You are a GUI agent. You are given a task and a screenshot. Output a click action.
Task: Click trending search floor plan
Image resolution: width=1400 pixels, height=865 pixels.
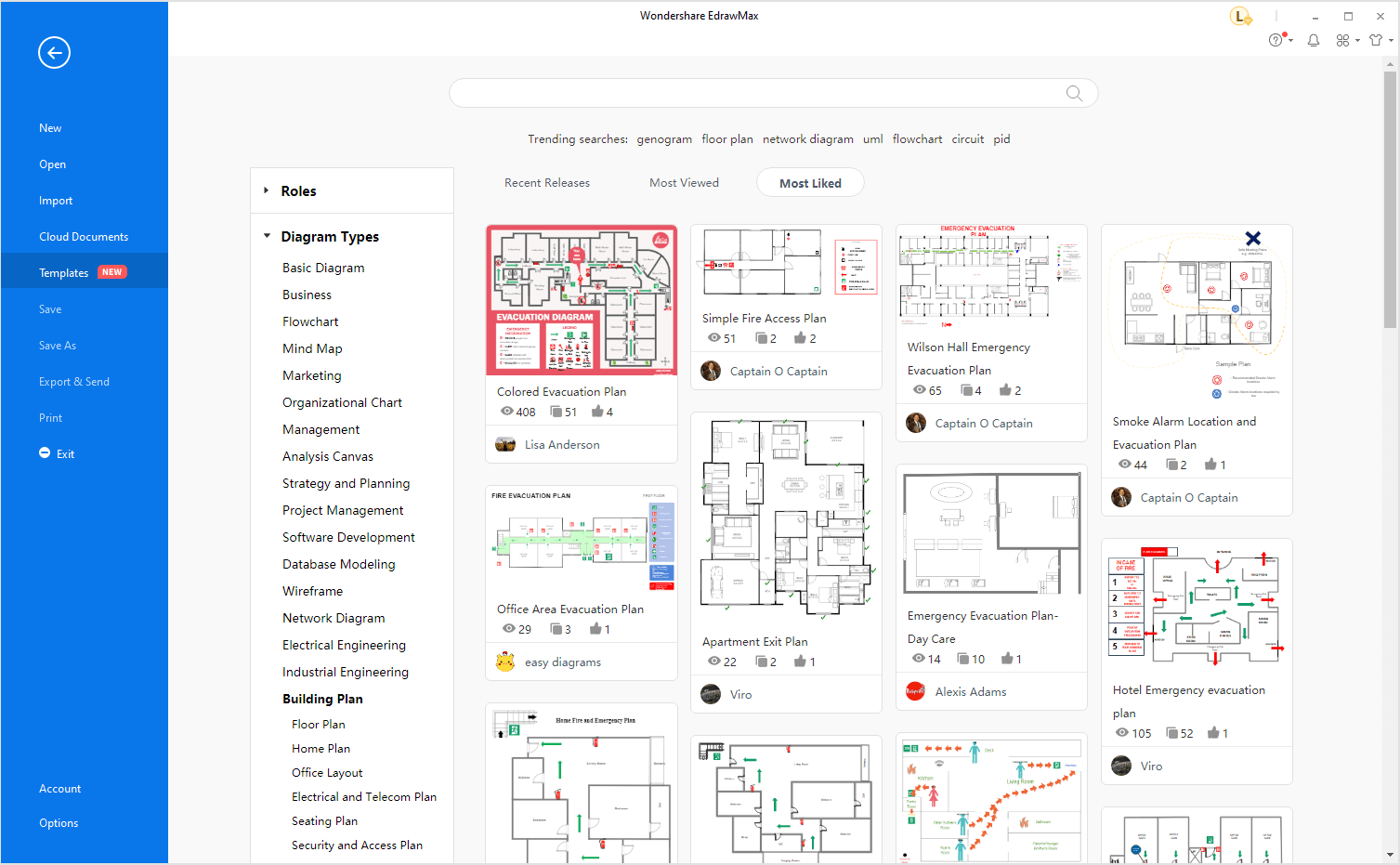pos(727,139)
